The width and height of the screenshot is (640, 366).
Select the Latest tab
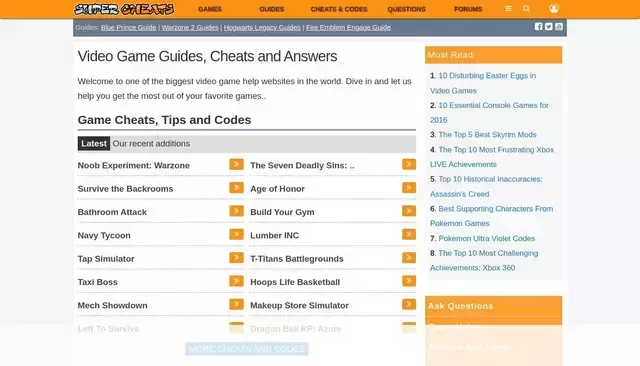(94, 144)
